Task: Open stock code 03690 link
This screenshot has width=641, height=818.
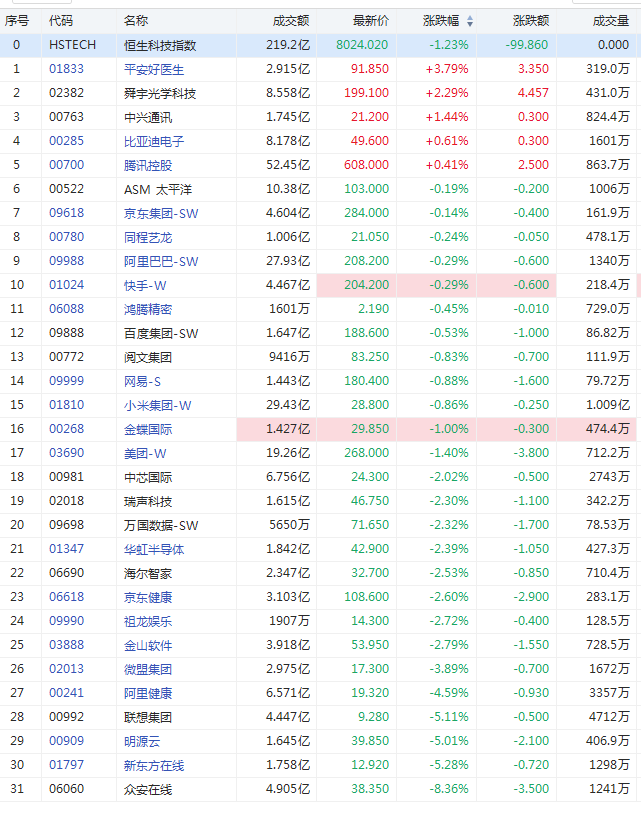Action: tap(66, 453)
